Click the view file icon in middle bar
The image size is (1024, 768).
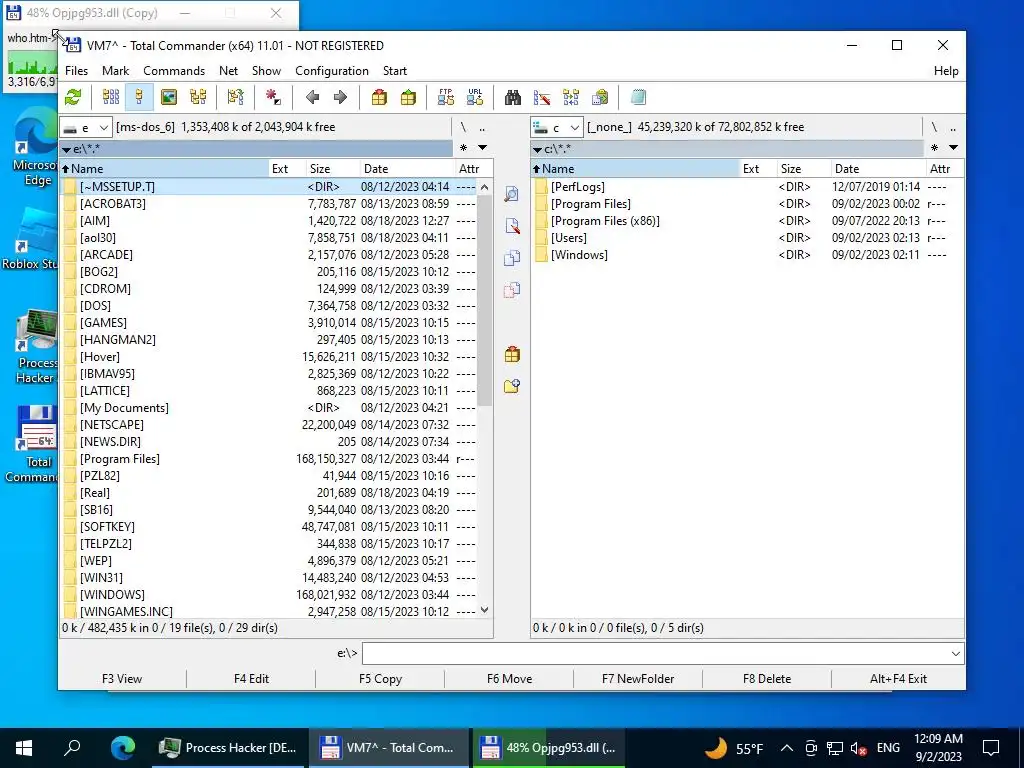coord(512,194)
